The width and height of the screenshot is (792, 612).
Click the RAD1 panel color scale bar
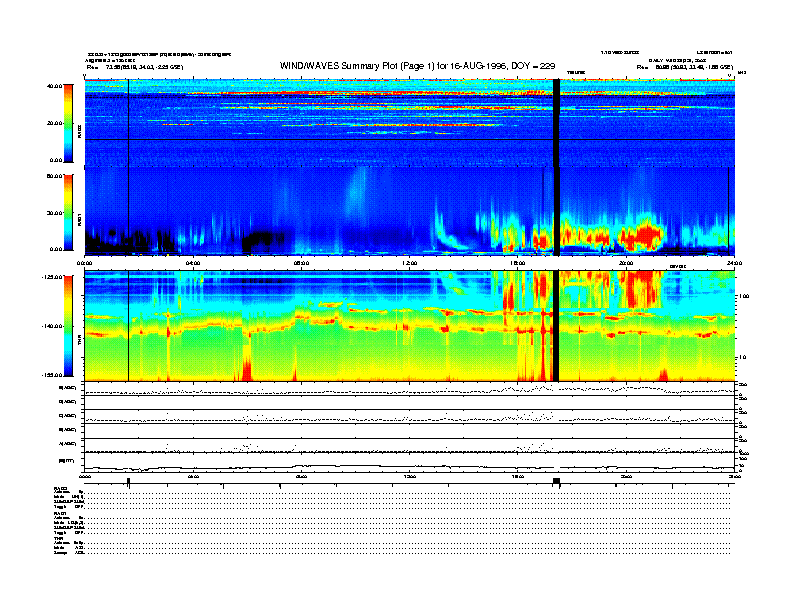pyautogui.click(x=68, y=213)
